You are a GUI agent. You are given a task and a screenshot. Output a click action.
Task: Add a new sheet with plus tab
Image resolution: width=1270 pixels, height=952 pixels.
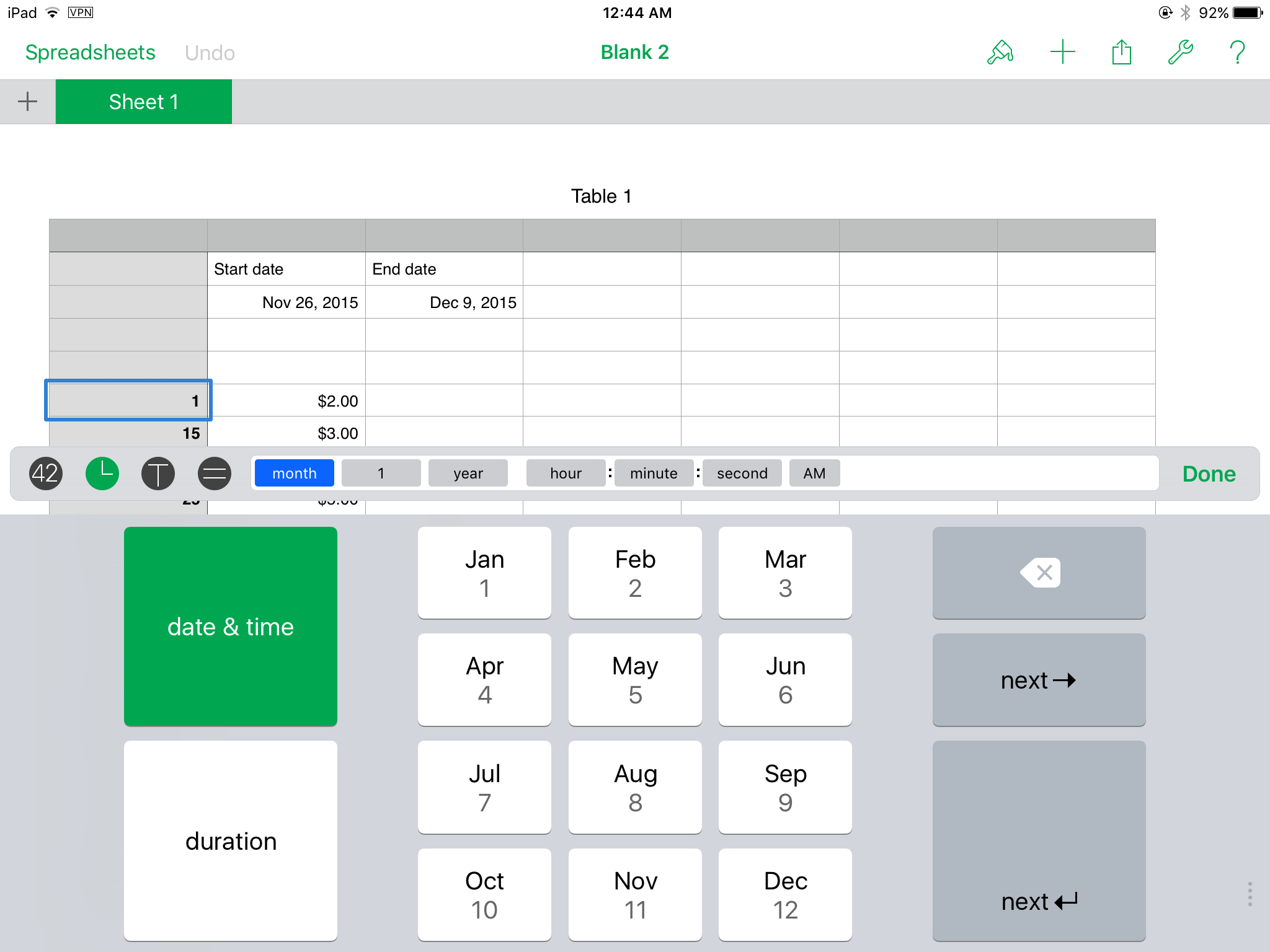point(27,102)
